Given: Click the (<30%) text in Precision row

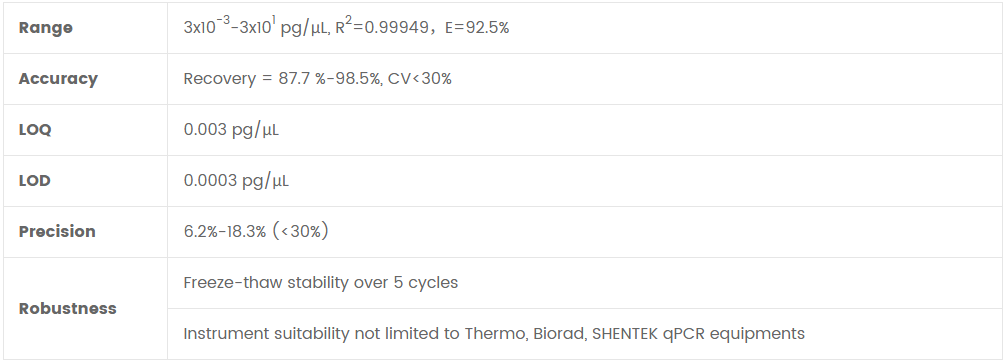Looking at the screenshot, I should (x=301, y=232).
